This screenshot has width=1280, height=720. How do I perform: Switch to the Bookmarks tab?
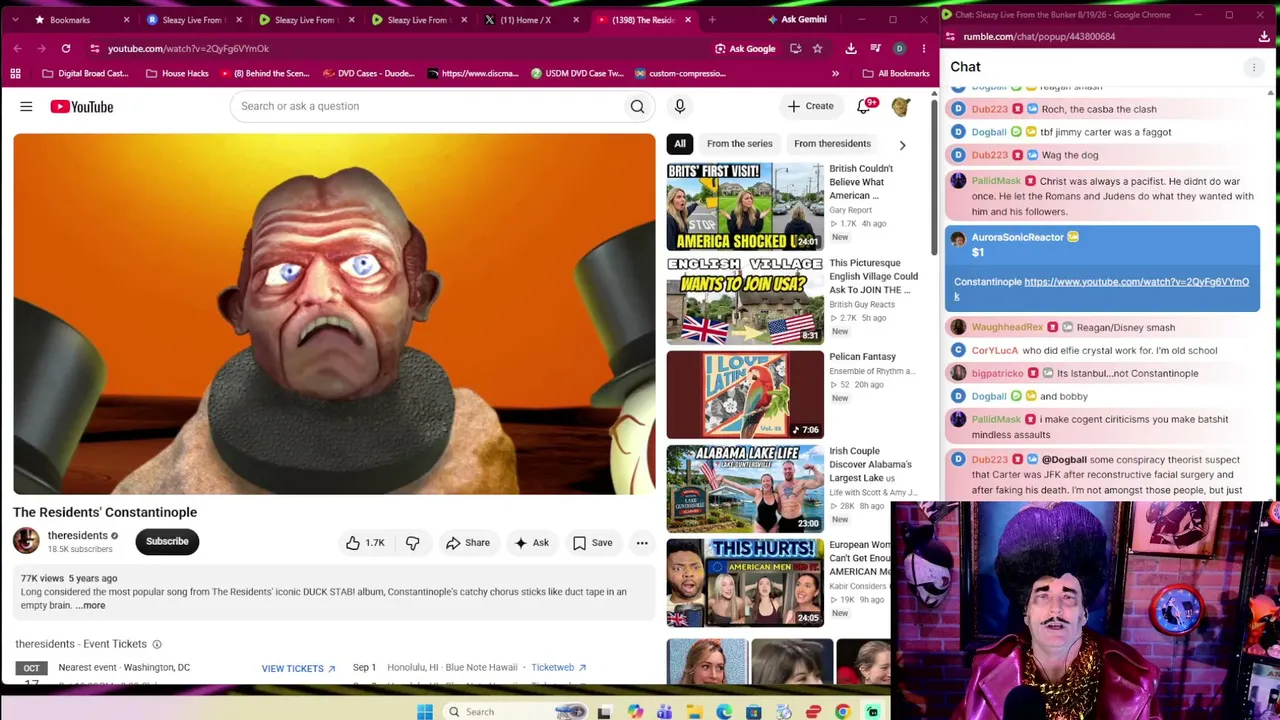pos(82,20)
